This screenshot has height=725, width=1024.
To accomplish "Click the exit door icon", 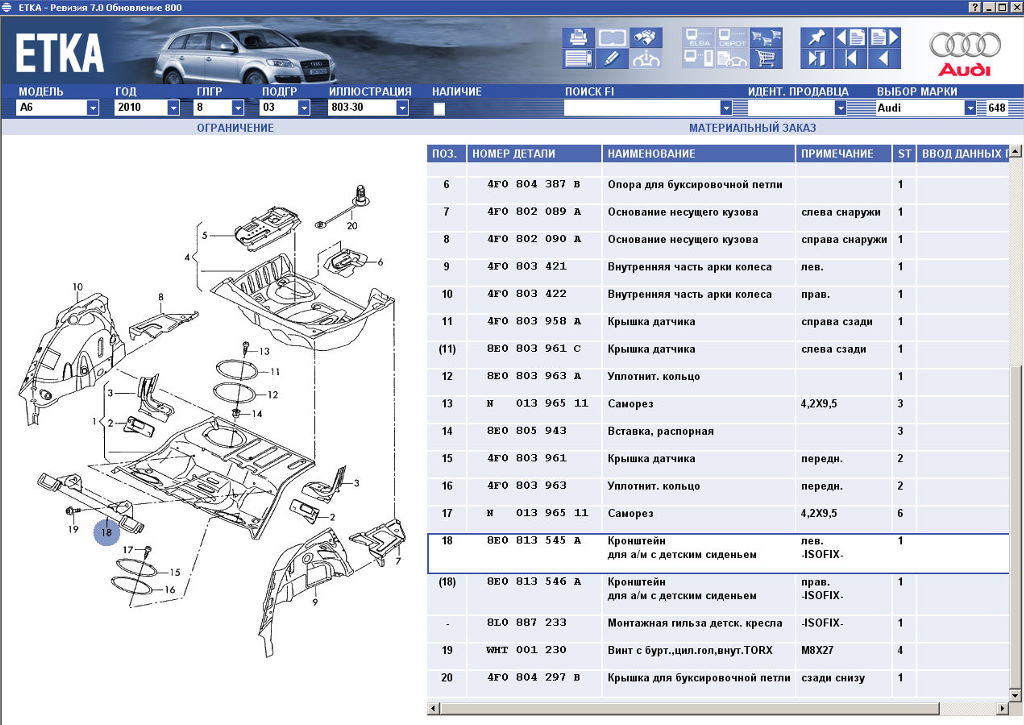I will point(816,59).
